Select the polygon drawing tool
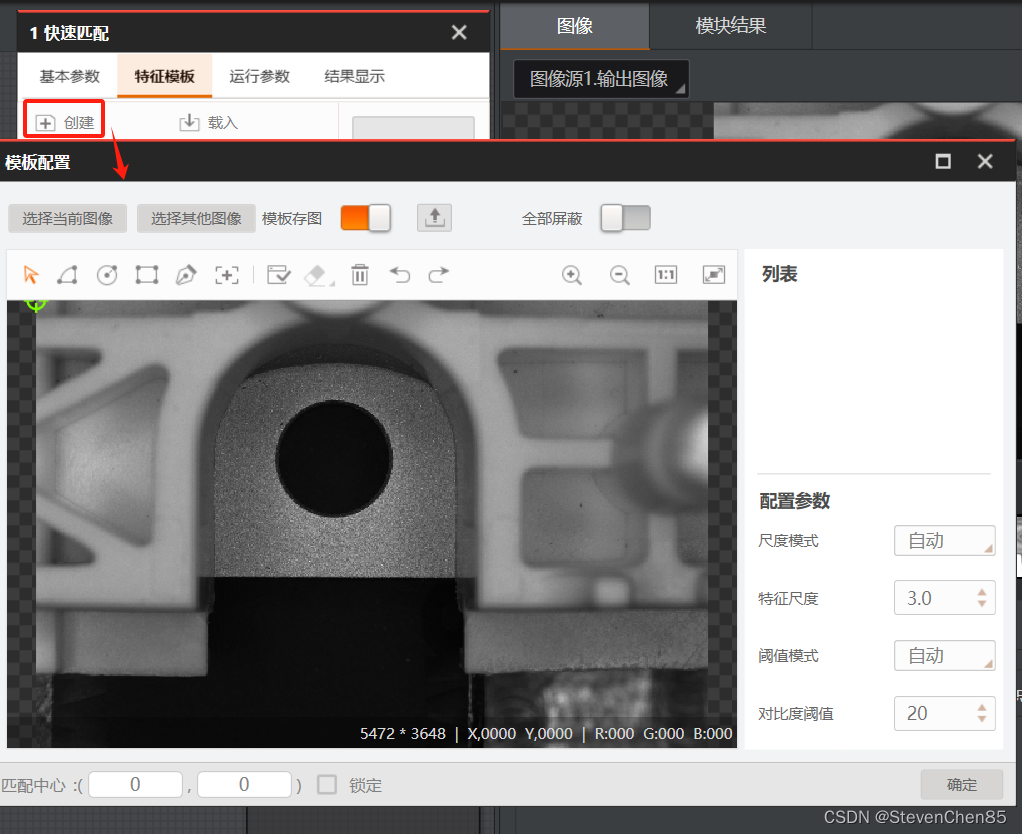The height and width of the screenshot is (834, 1022). tap(67, 274)
